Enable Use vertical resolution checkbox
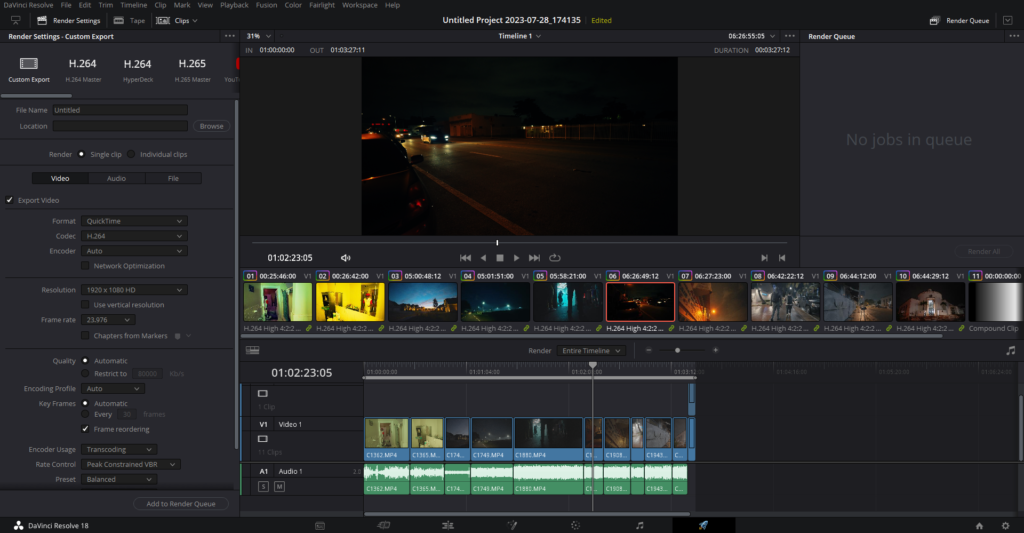The width and height of the screenshot is (1024, 533). [85, 305]
